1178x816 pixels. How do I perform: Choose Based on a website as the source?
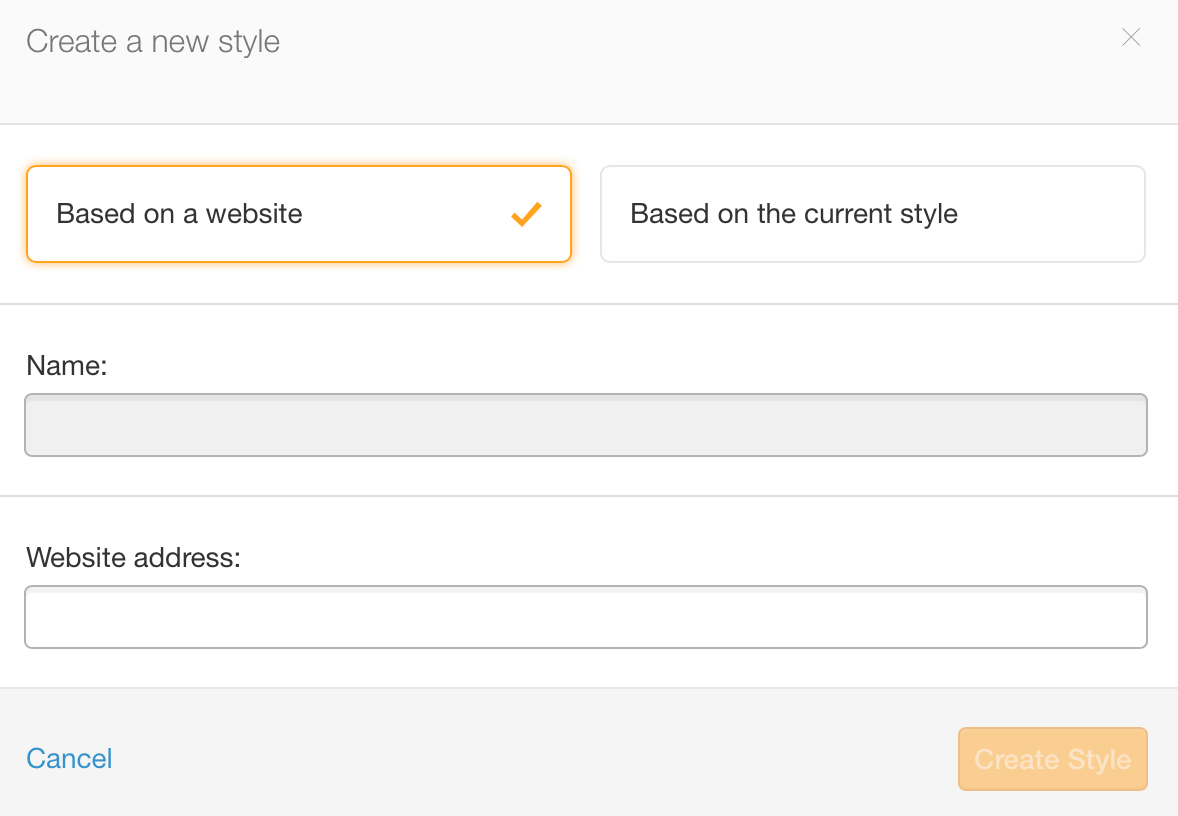(x=298, y=213)
